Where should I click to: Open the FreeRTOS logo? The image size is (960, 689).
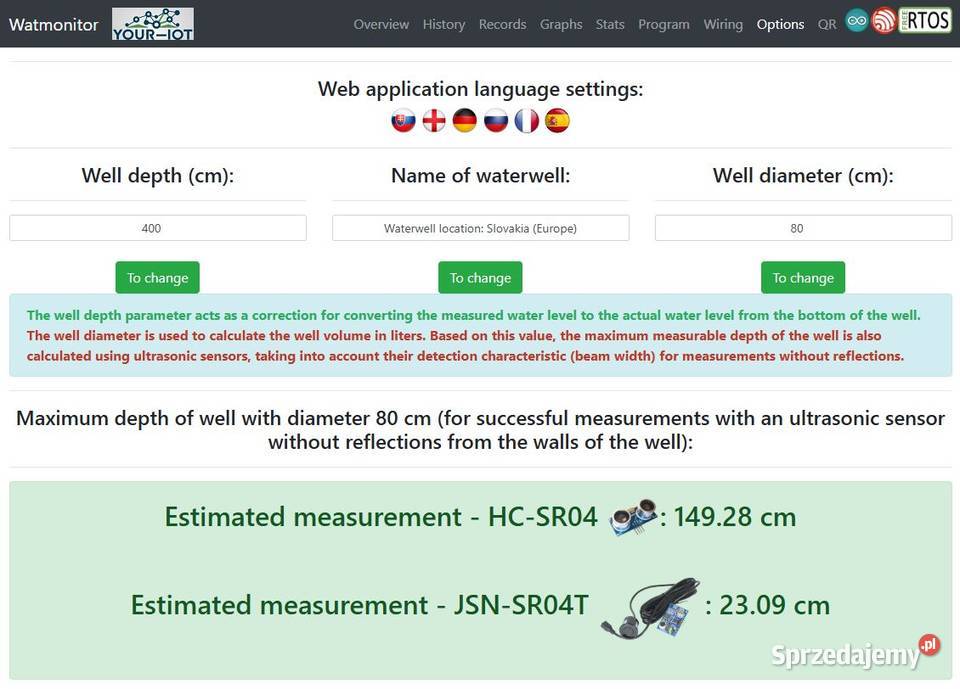click(925, 21)
